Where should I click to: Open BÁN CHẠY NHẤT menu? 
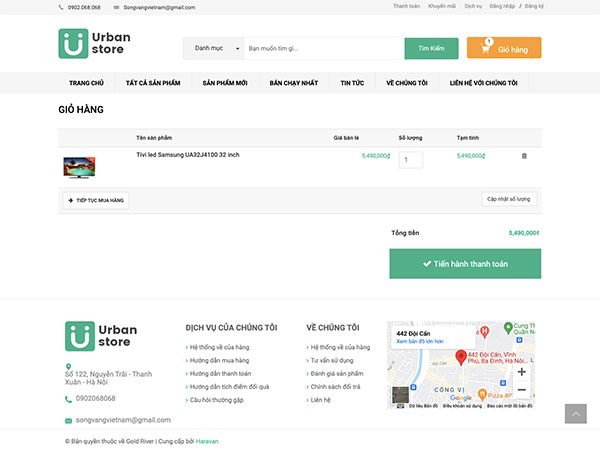click(294, 83)
